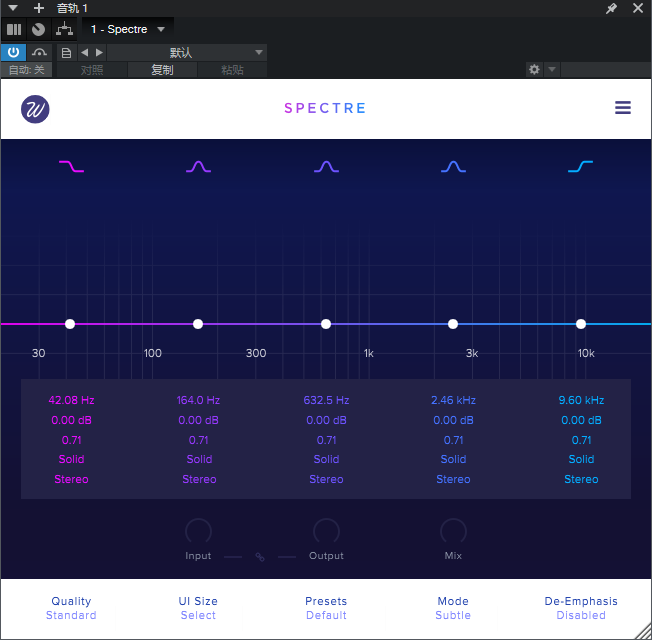Click the 632.5 Hz frequency value
Image resolution: width=652 pixels, height=640 pixels.
tap(326, 400)
